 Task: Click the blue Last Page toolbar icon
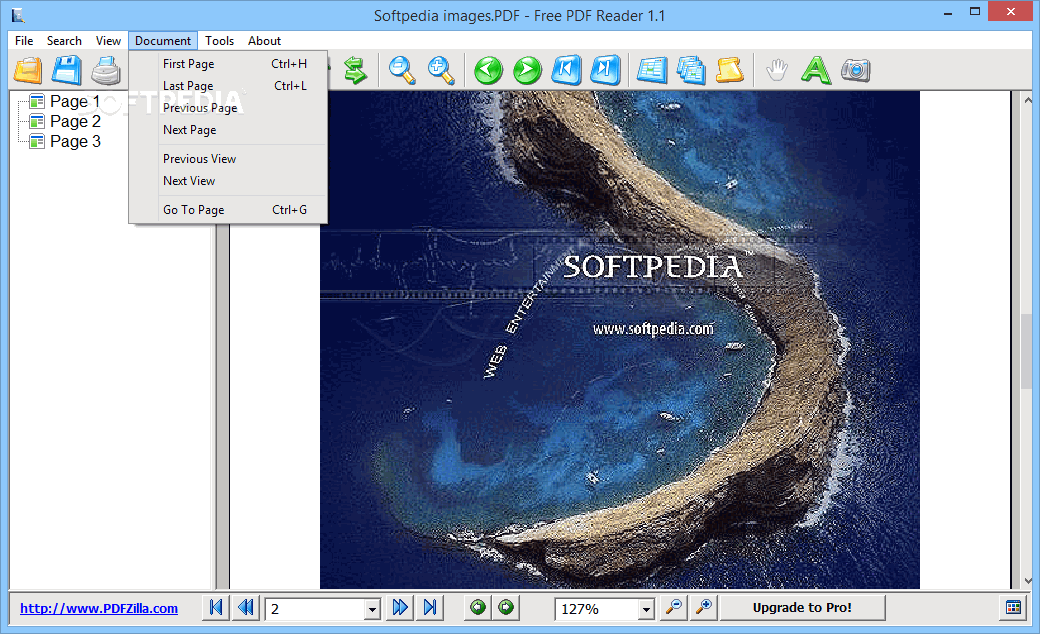[x=606, y=70]
